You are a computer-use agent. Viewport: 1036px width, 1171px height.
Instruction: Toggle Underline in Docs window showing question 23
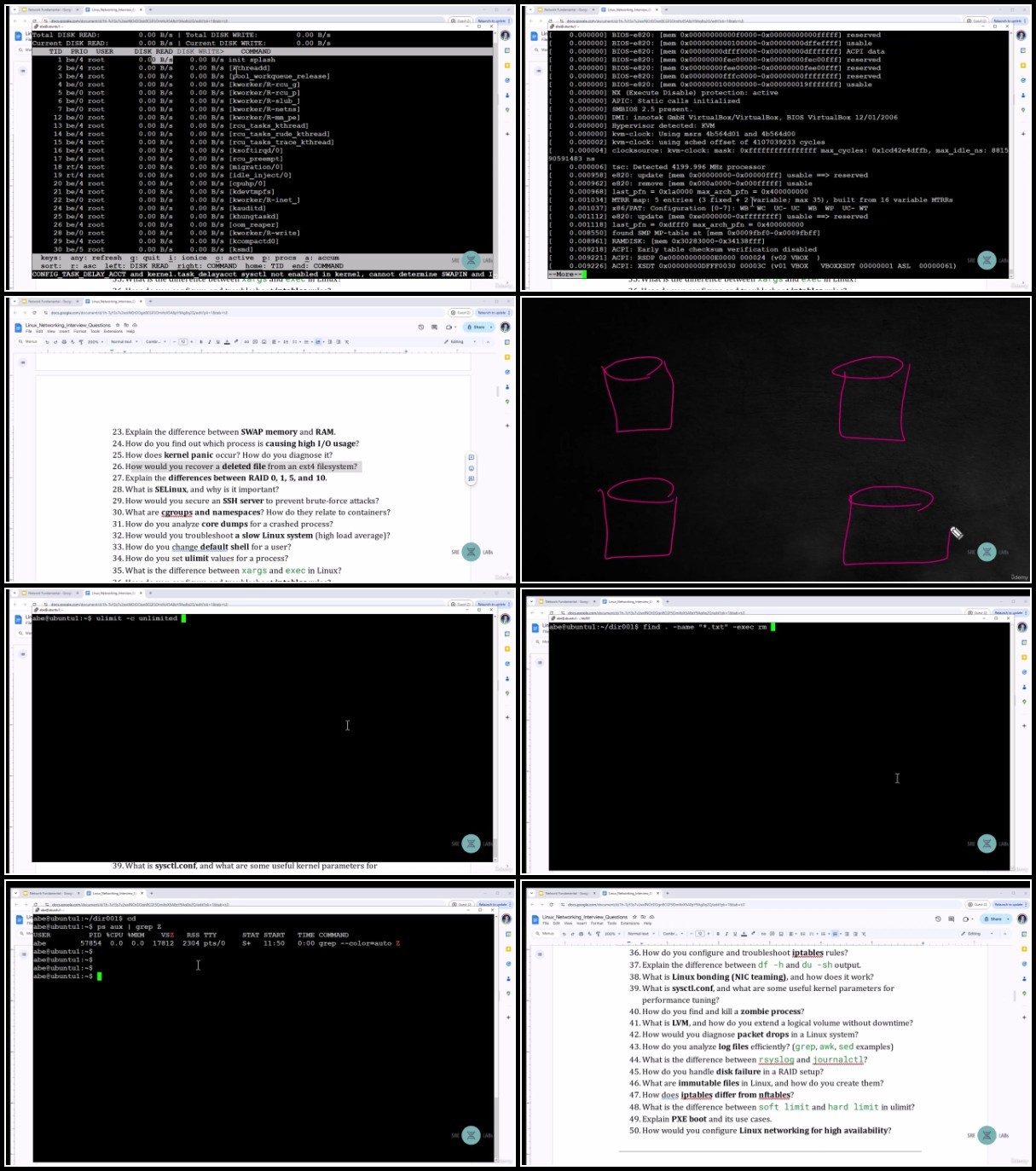click(x=217, y=341)
